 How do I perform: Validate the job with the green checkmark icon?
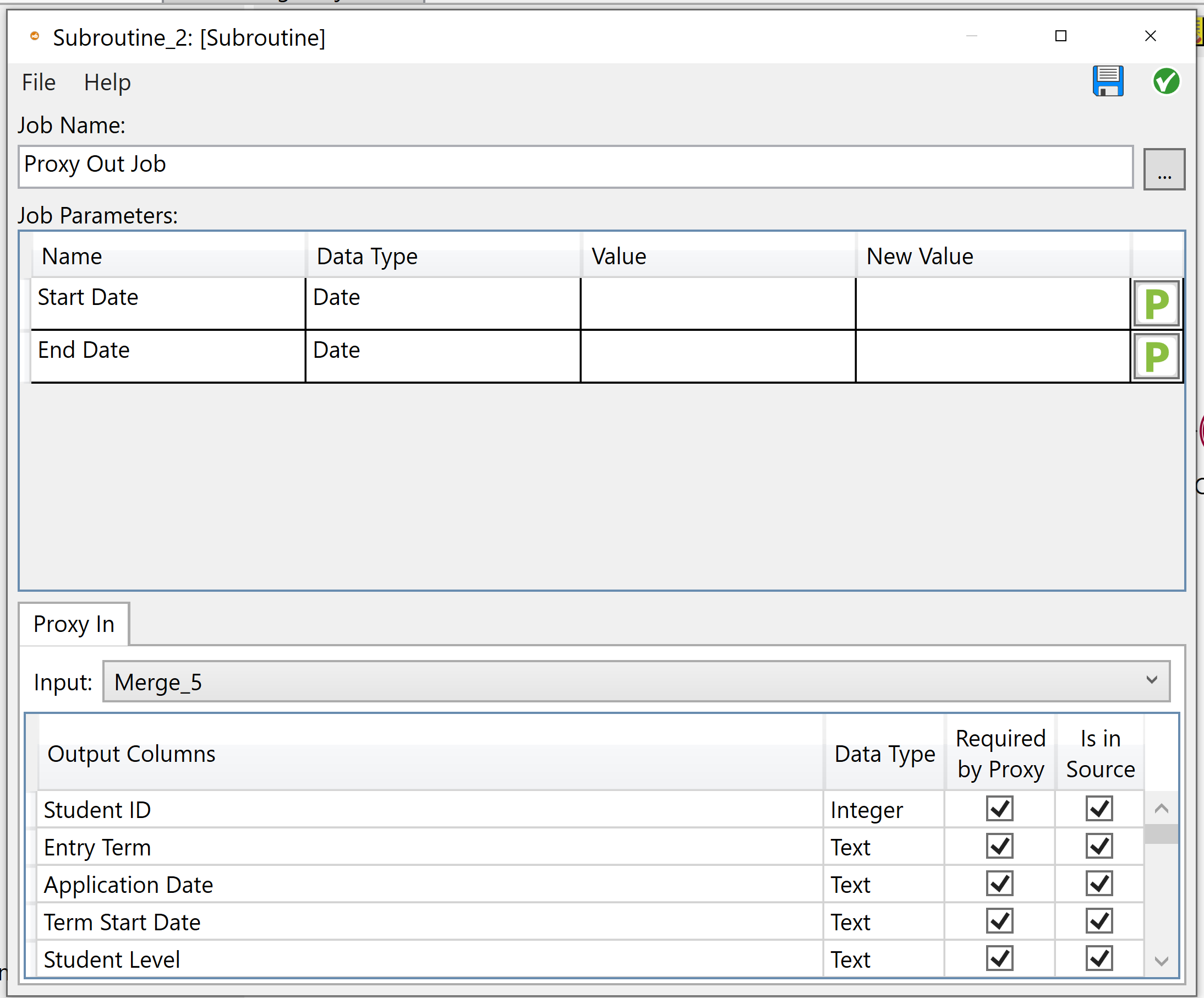(x=1166, y=81)
